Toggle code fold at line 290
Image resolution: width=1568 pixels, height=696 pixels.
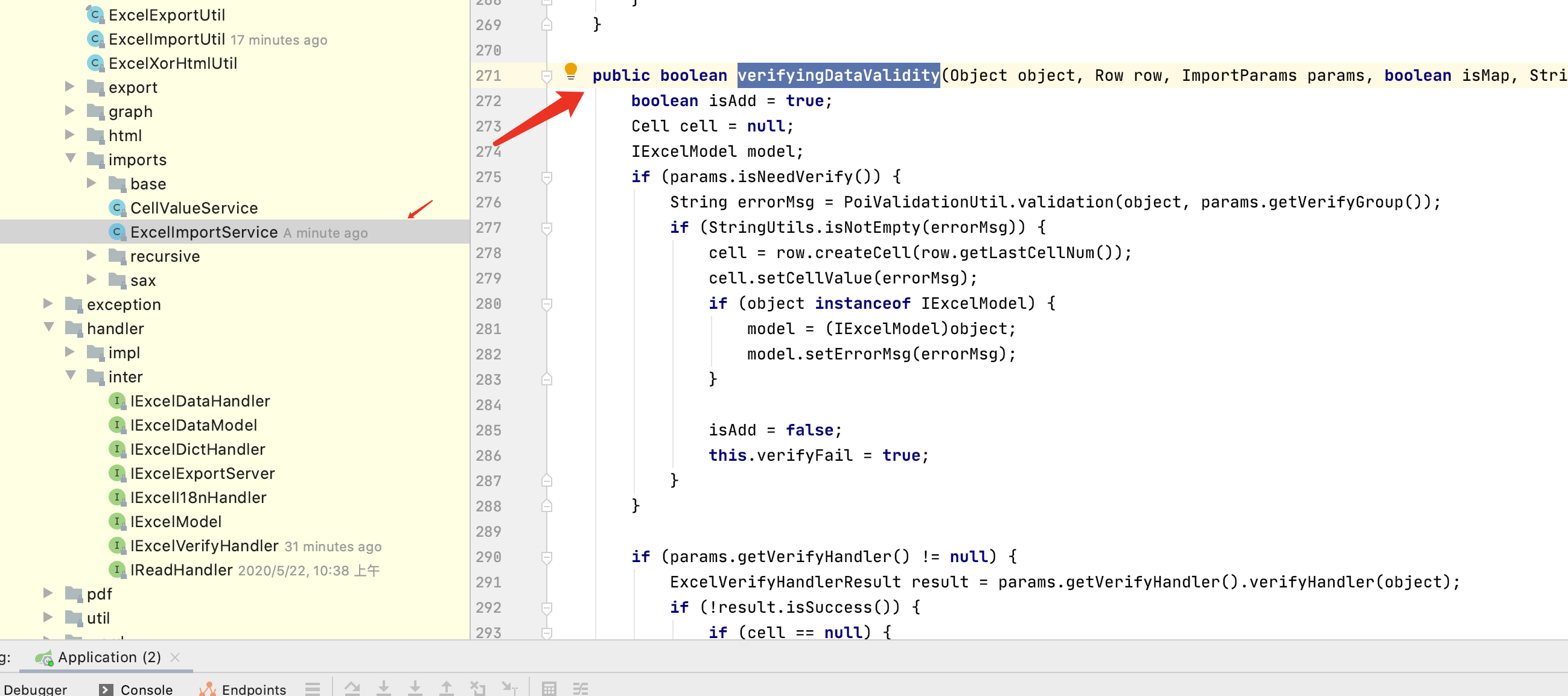pyautogui.click(x=547, y=557)
